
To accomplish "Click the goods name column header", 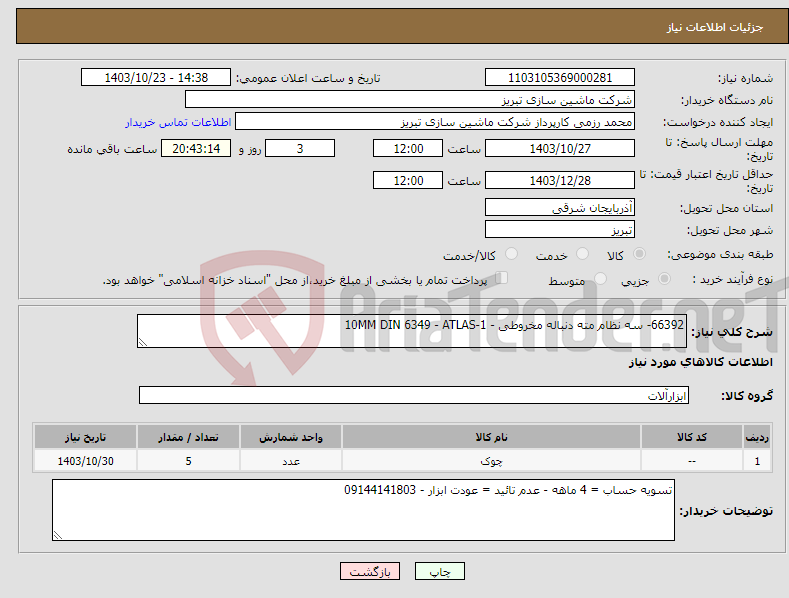I will click(491, 437).
